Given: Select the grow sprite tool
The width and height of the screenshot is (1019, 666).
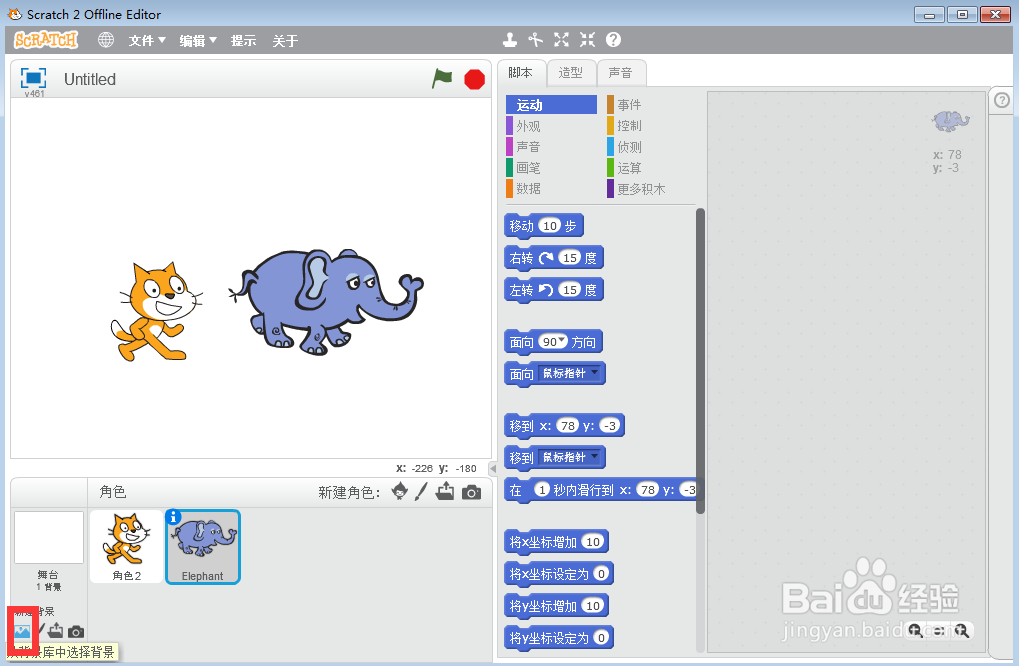Looking at the screenshot, I should click(x=561, y=40).
